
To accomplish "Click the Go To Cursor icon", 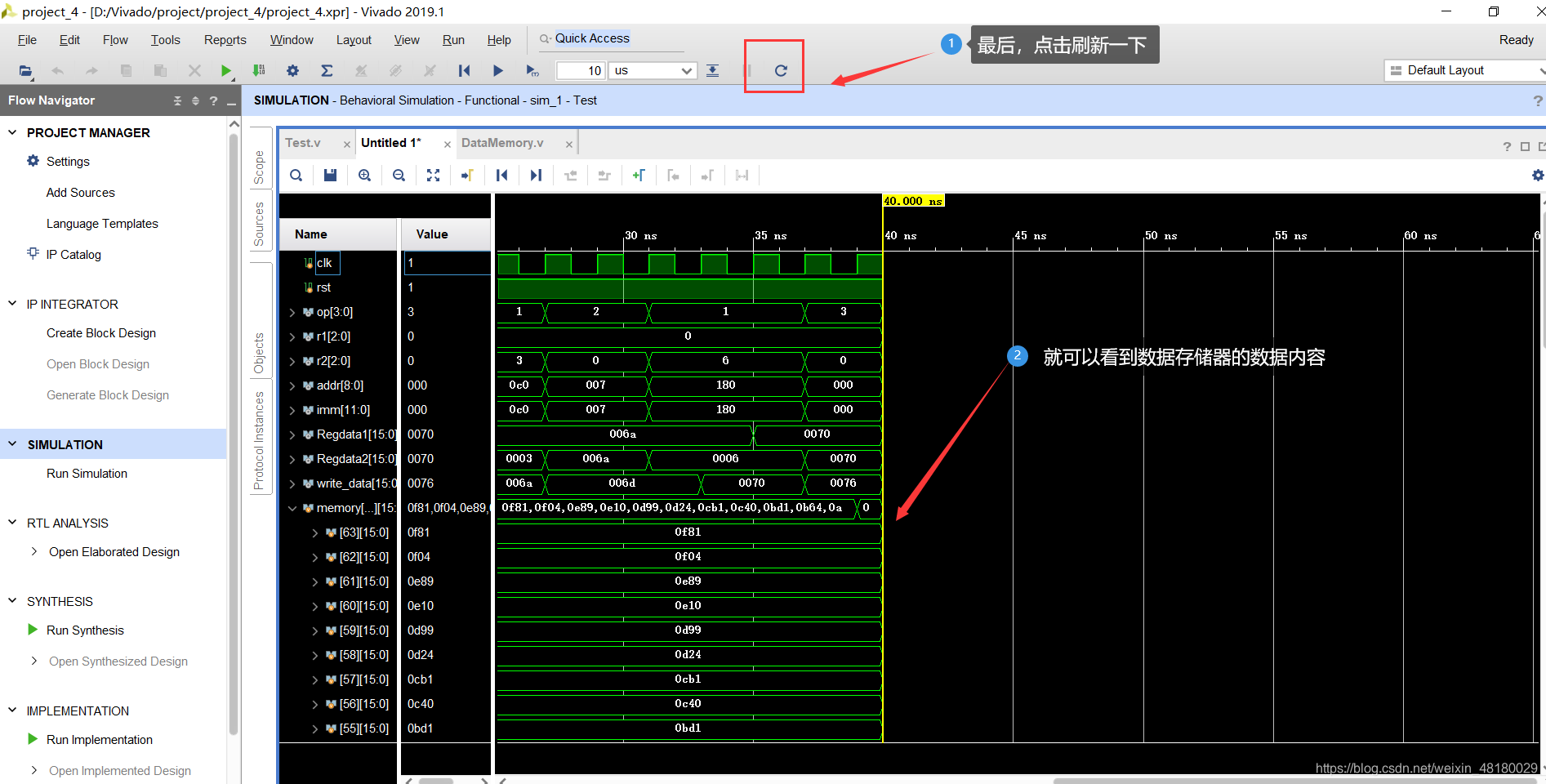I will [467, 175].
